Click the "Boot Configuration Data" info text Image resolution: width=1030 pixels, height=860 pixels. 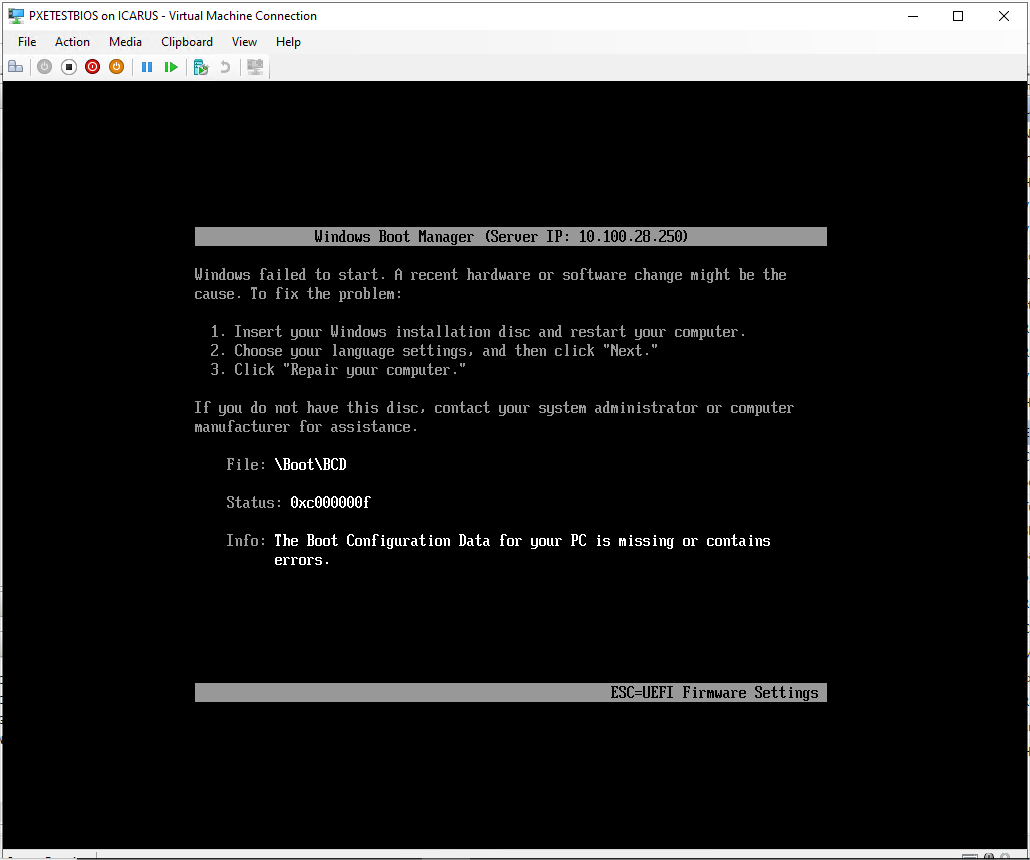(x=522, y=550)
